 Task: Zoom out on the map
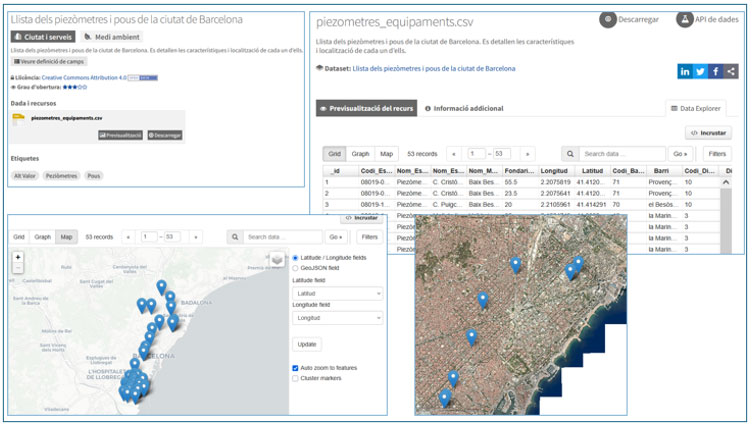coord(18,268)
